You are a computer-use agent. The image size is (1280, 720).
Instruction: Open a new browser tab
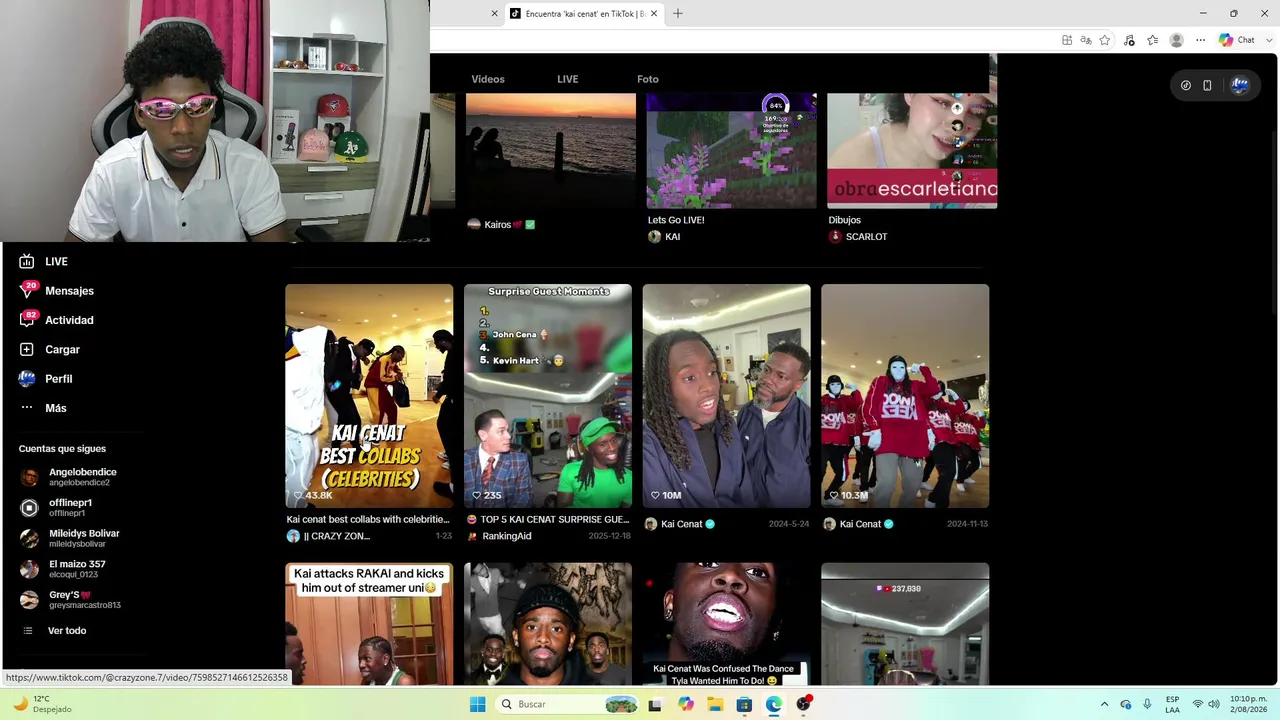pos(678,14)
